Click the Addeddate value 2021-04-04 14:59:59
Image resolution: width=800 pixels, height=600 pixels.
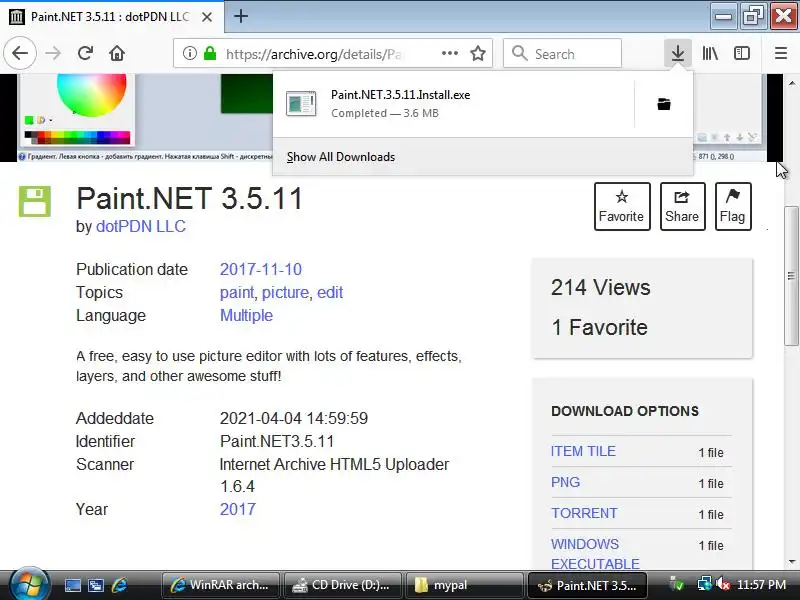pyautogui.click(x=294, y=418)
